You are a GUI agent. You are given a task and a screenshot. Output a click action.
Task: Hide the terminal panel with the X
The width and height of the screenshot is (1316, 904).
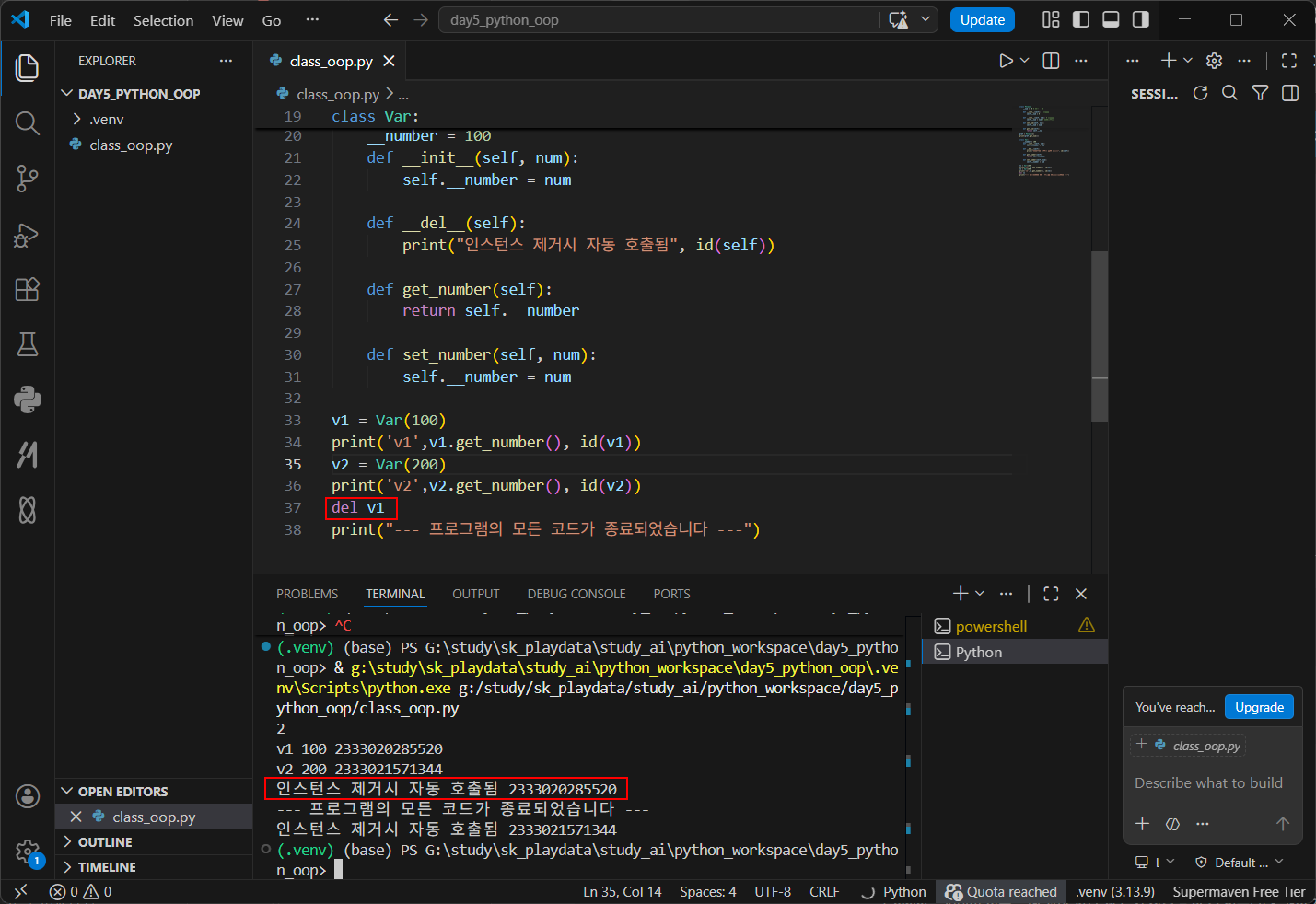[x=1081, y=594]
